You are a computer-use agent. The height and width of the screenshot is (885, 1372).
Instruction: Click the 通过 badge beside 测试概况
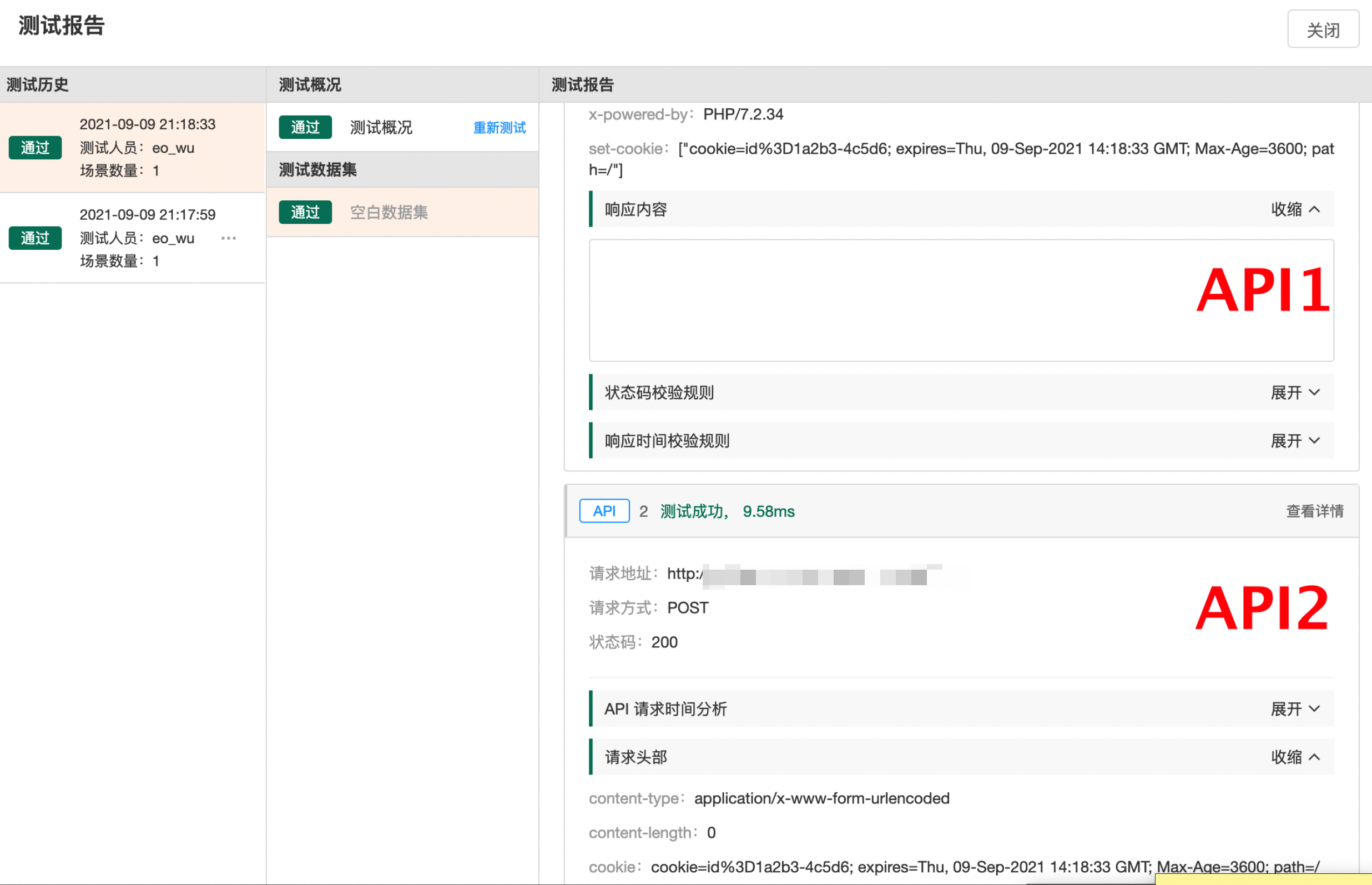pyautogui.click(x=305, y=128)
